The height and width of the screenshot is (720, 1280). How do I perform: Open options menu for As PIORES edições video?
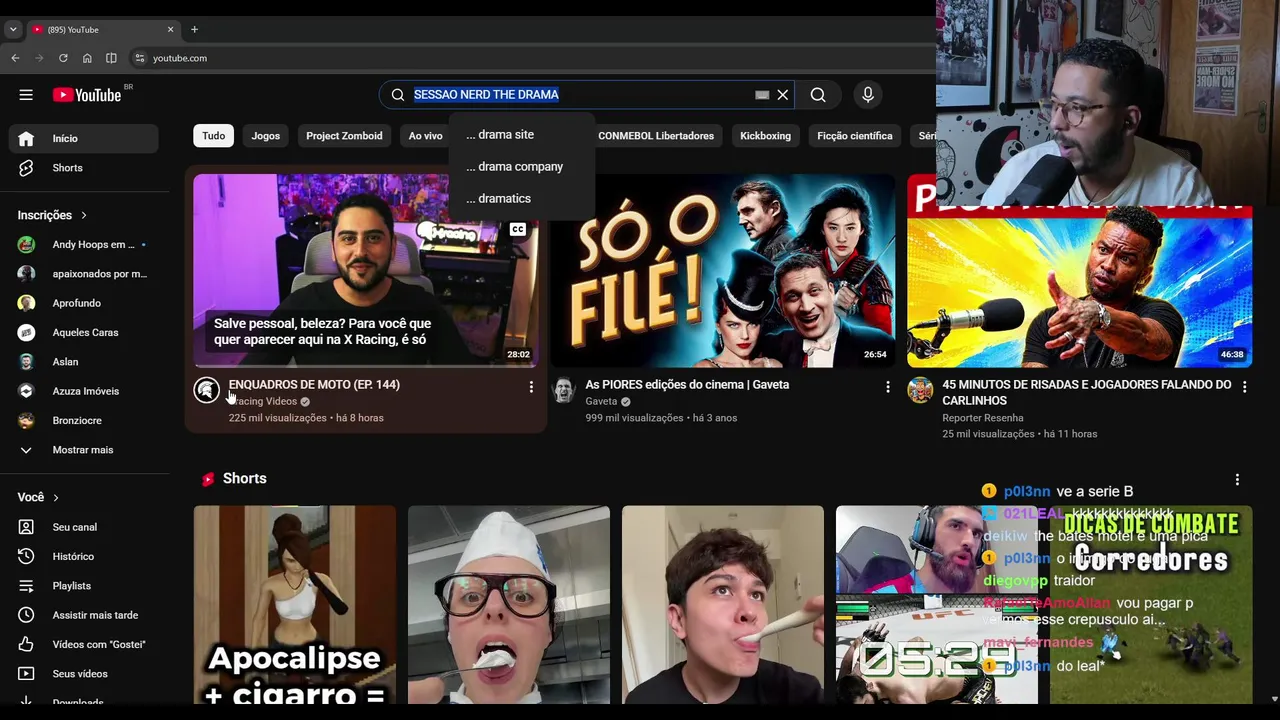click(887, 387)
